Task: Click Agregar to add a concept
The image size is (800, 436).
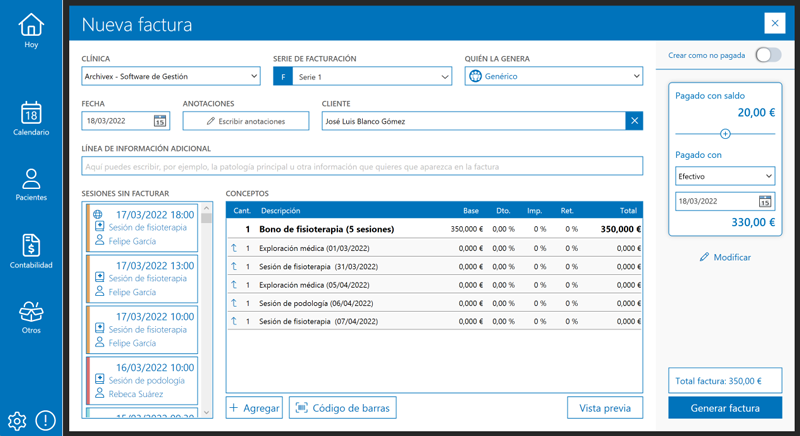Action: [254, 408]
